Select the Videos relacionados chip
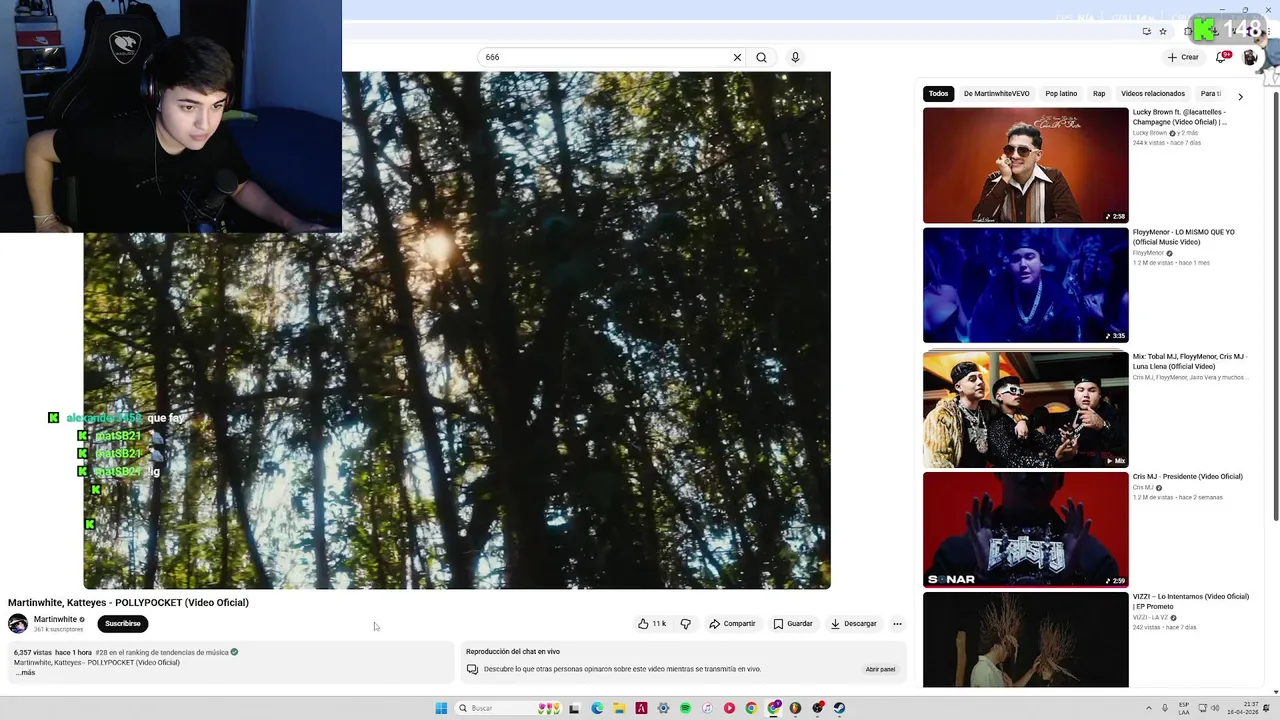This screenshot has width=1280, height=720. coord(1153,94)
